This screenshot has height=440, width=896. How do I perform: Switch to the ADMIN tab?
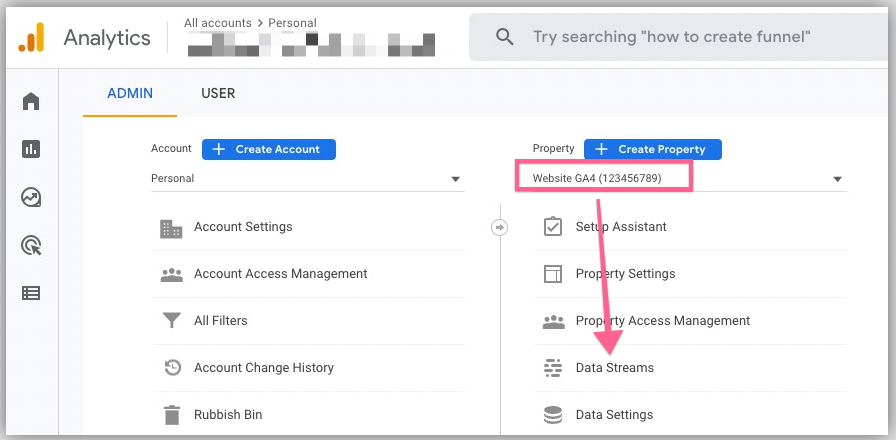130,94
